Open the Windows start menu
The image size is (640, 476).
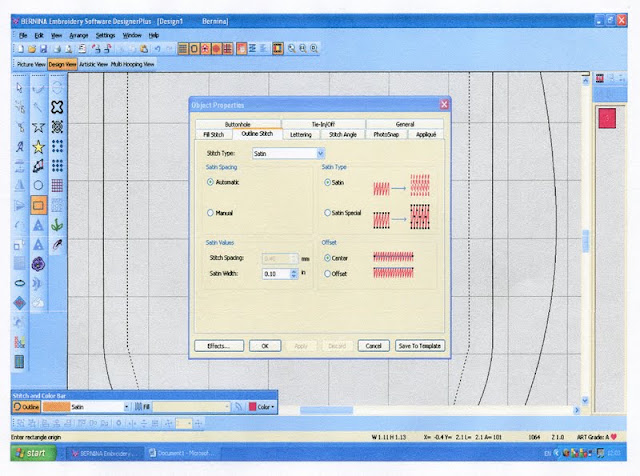click(x=33, y=453)
